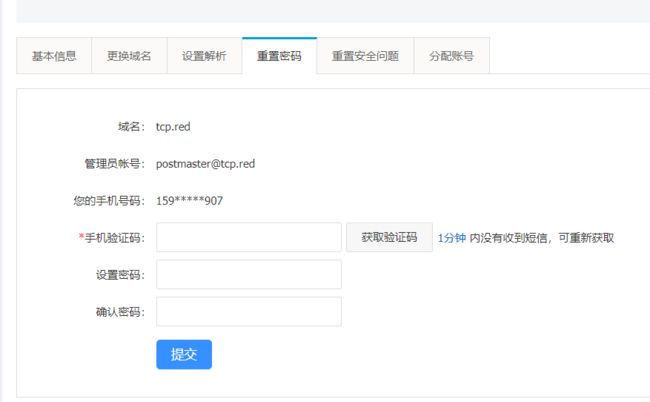The width and height of the screenshot is (650, 402).
Task: Switch to the 基本信息 tab
Action: click(x=54, y=56)
